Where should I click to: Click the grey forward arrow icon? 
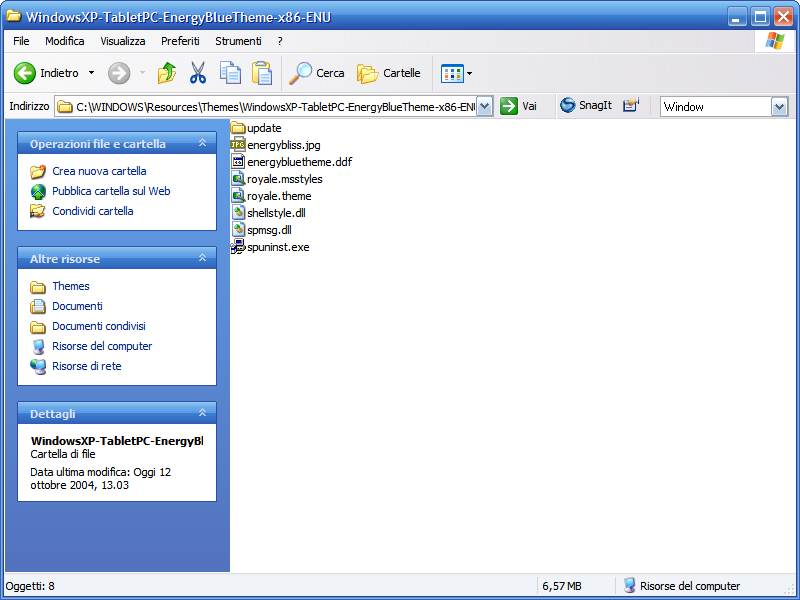click(x=119, y=73)
